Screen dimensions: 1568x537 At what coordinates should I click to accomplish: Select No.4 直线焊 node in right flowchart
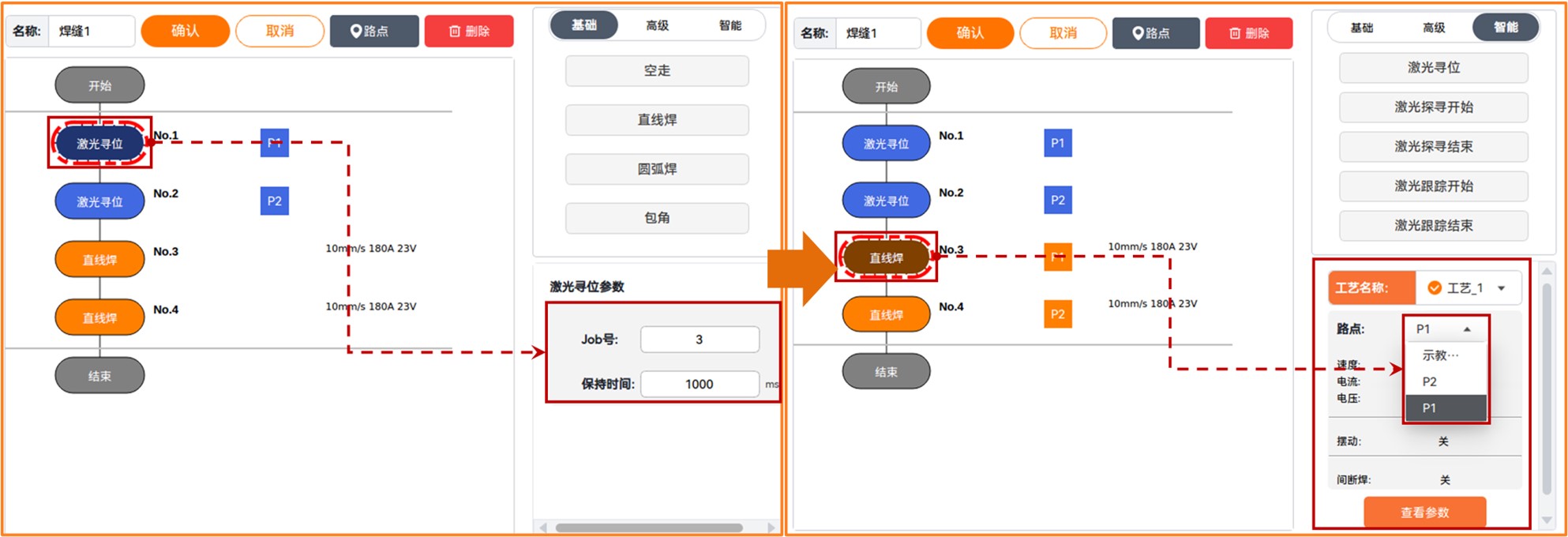click(886, 314)
